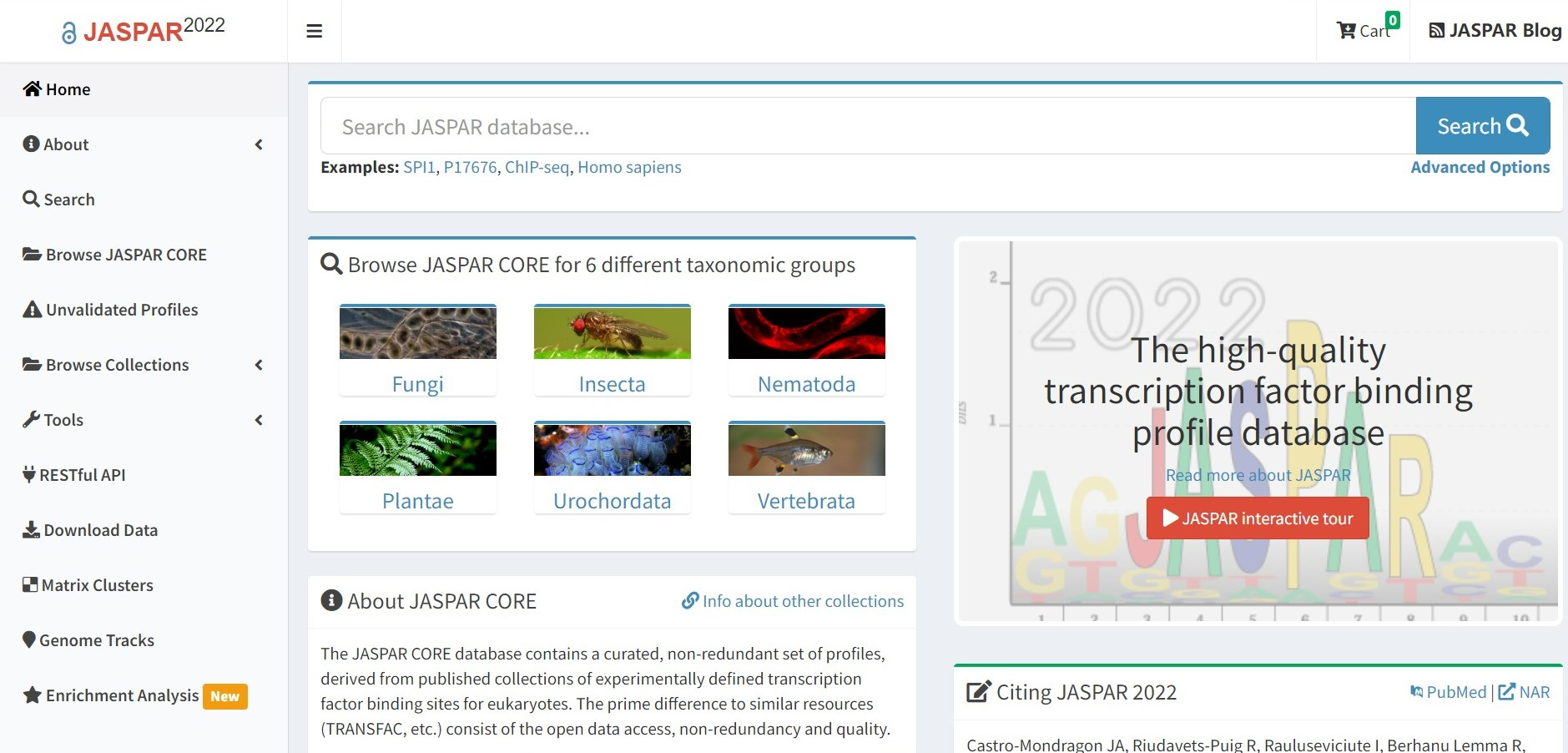Click the Browse Collections folder icon
Viewport: 1568px width, 753px height.
point(33,364)
